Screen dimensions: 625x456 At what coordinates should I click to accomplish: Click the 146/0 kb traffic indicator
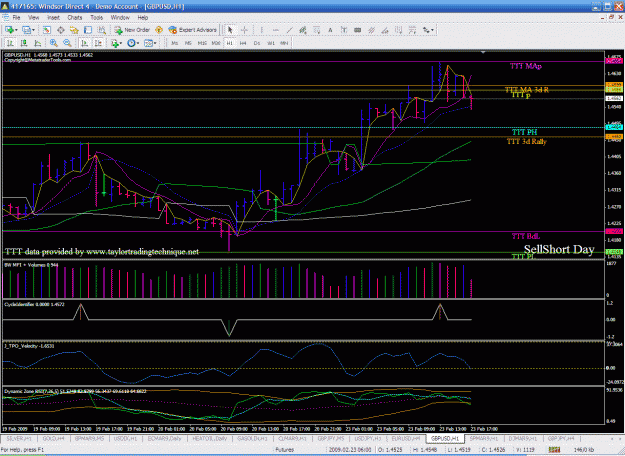coord(584,450)
